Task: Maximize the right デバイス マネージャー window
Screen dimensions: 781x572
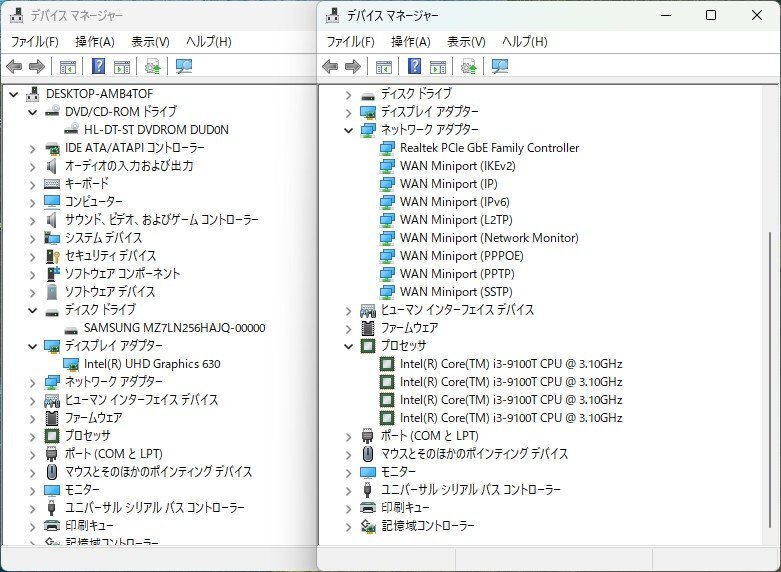Action: click(x=711, y=15)
